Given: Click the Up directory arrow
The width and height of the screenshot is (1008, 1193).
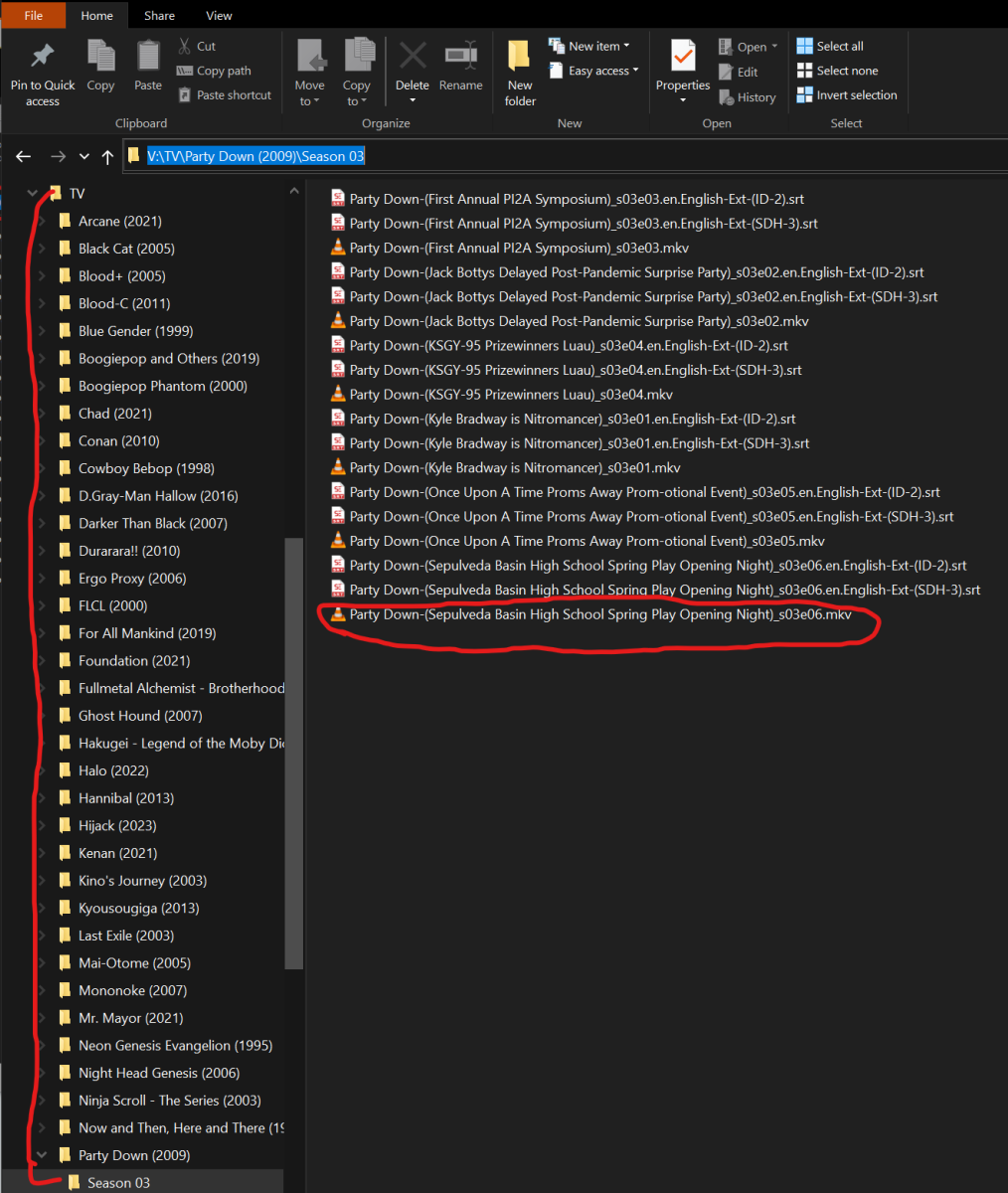Looking at the screenshot, I should (x=107, y=157).
